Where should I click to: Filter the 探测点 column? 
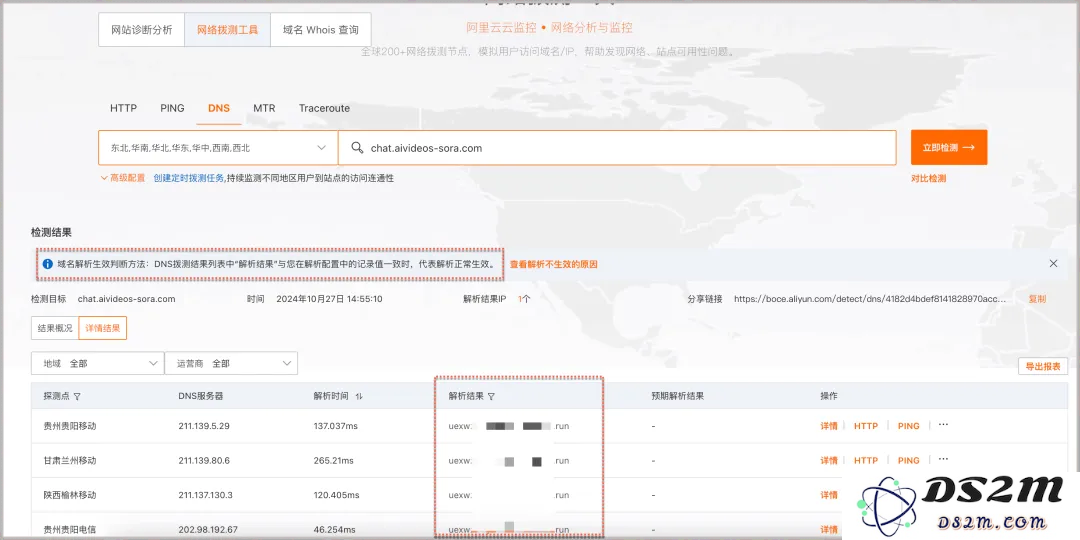[x=77, y=397]
